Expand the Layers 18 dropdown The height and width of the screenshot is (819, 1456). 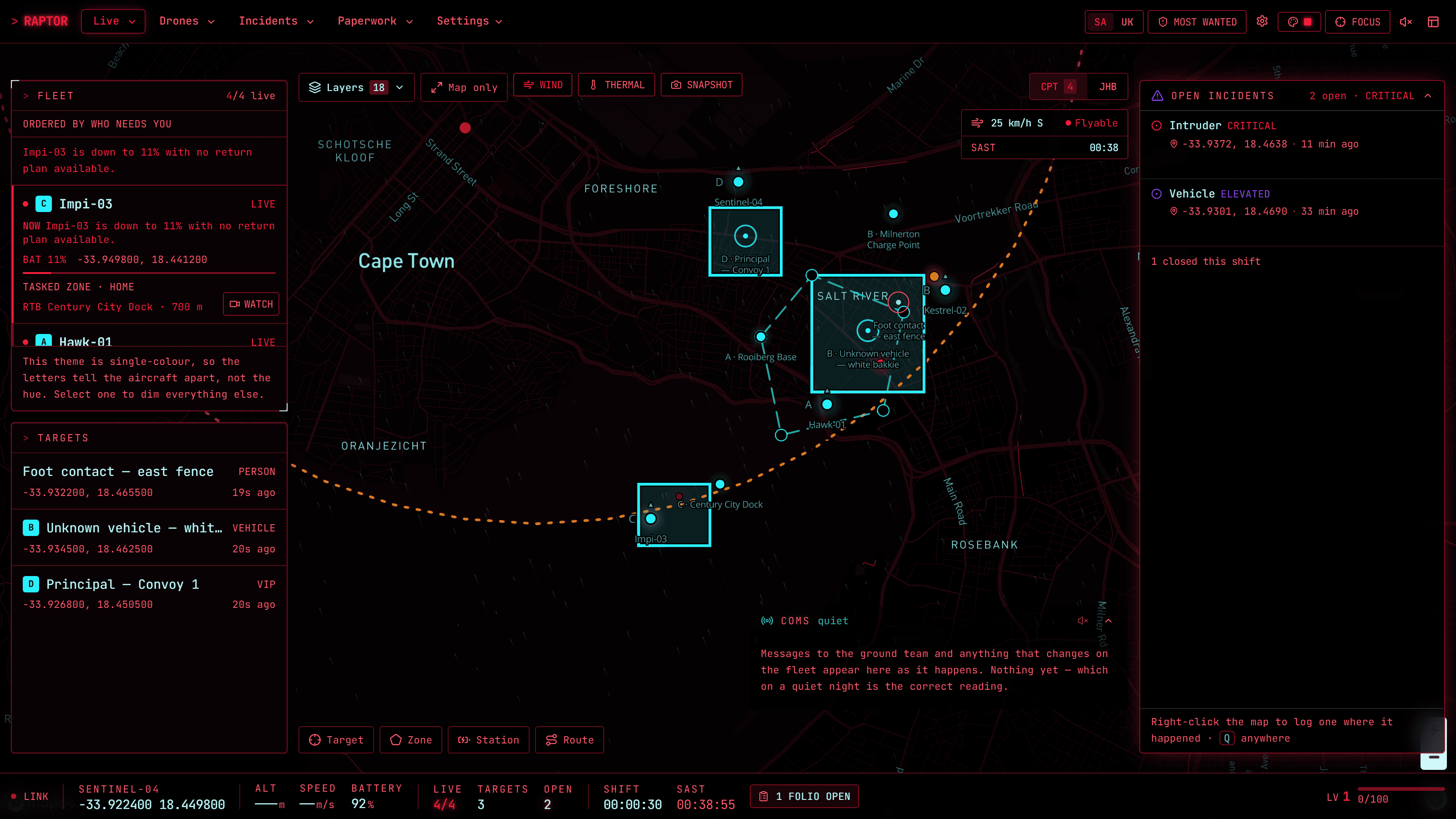click(356, 87)
